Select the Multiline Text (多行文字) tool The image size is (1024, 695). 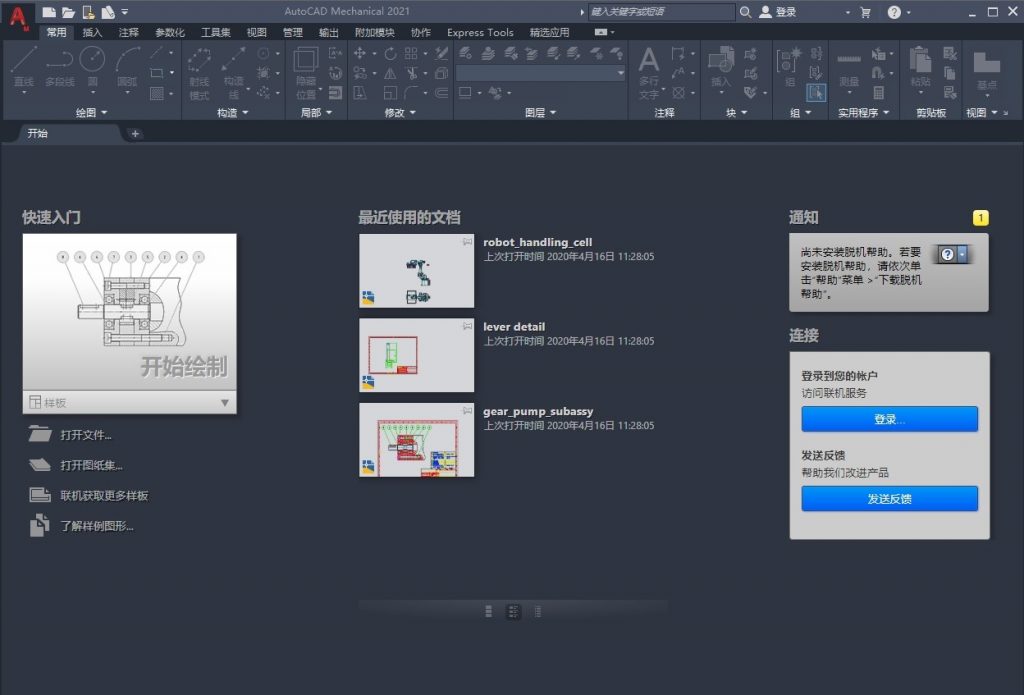click(648, 72)
